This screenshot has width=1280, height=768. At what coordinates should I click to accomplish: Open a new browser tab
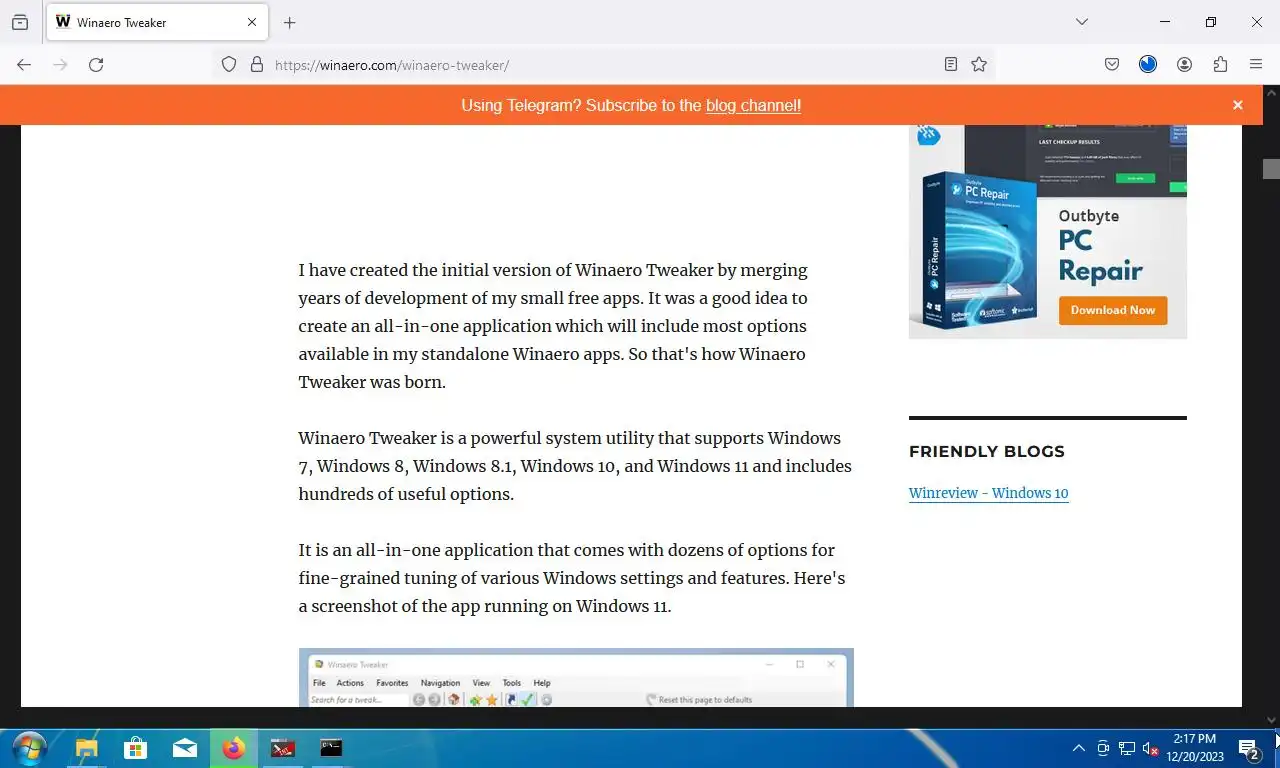click(x=289, y=22)
